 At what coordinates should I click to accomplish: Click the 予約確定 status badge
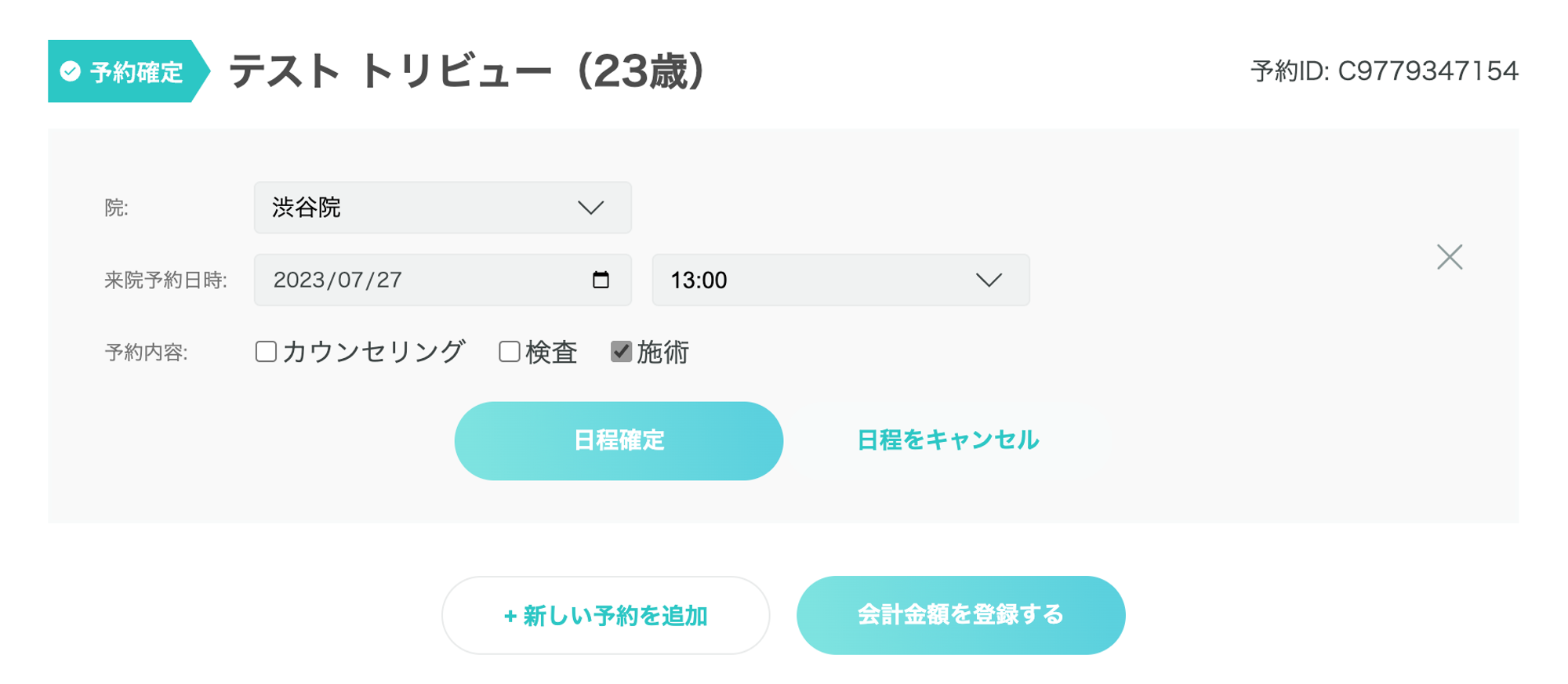(125, 71)
